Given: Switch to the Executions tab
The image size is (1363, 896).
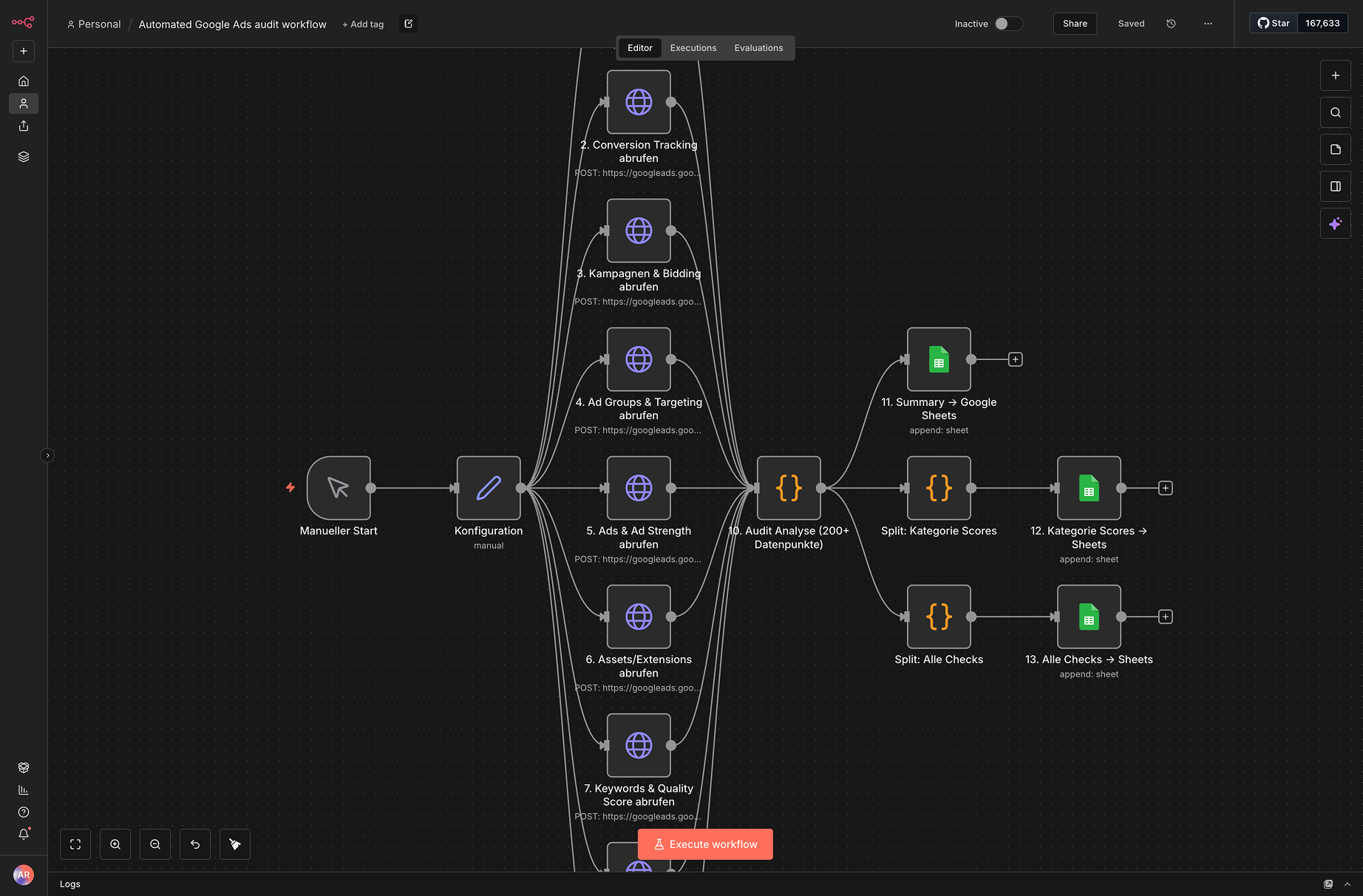Looking at the screenshot, I should (693, 48).
